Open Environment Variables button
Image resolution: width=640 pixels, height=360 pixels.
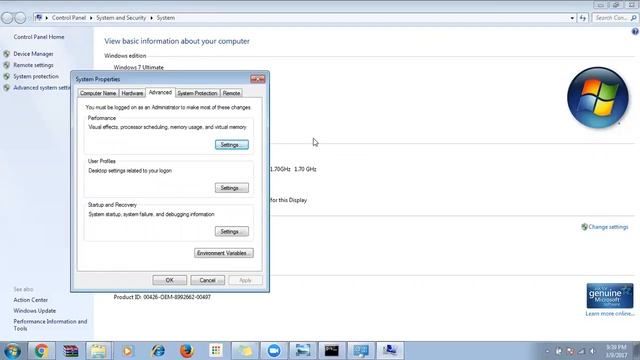tap(224, 253)
